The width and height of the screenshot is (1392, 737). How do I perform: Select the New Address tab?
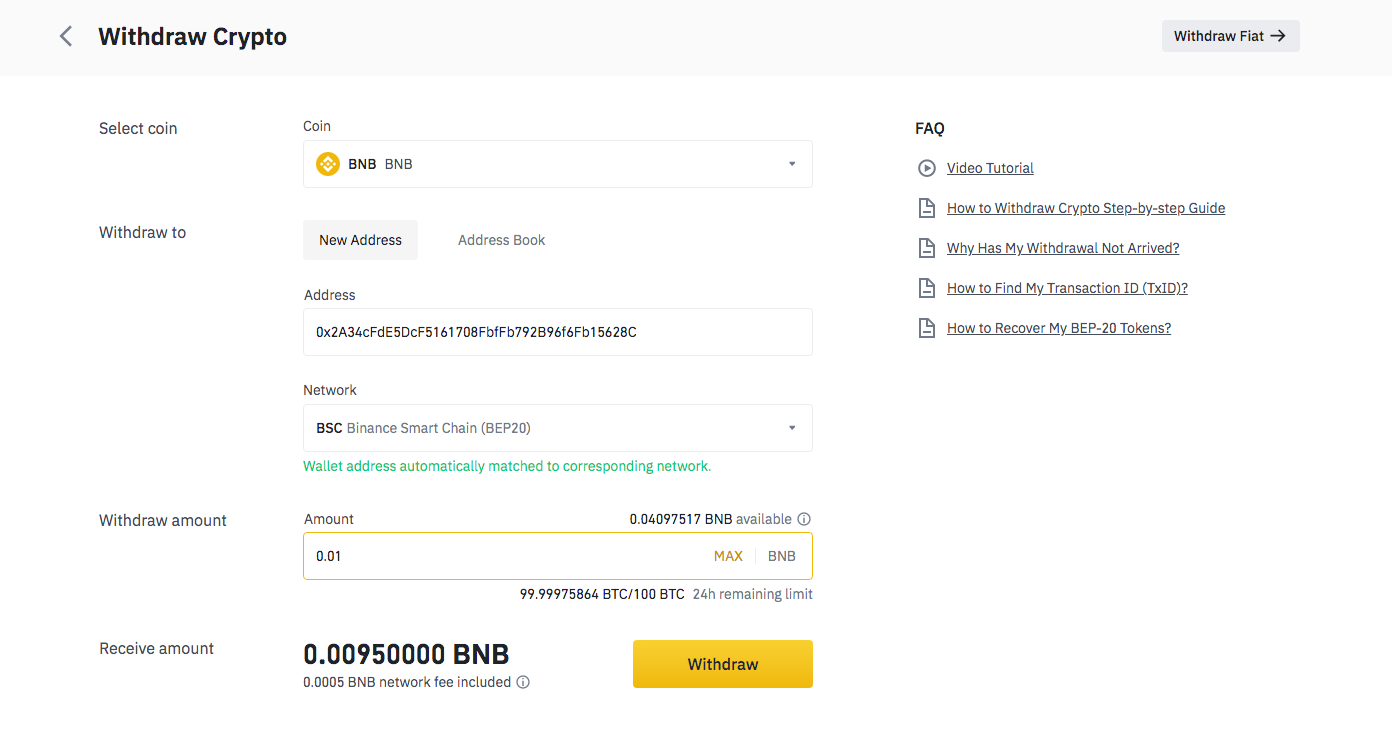tap(360, 240)
